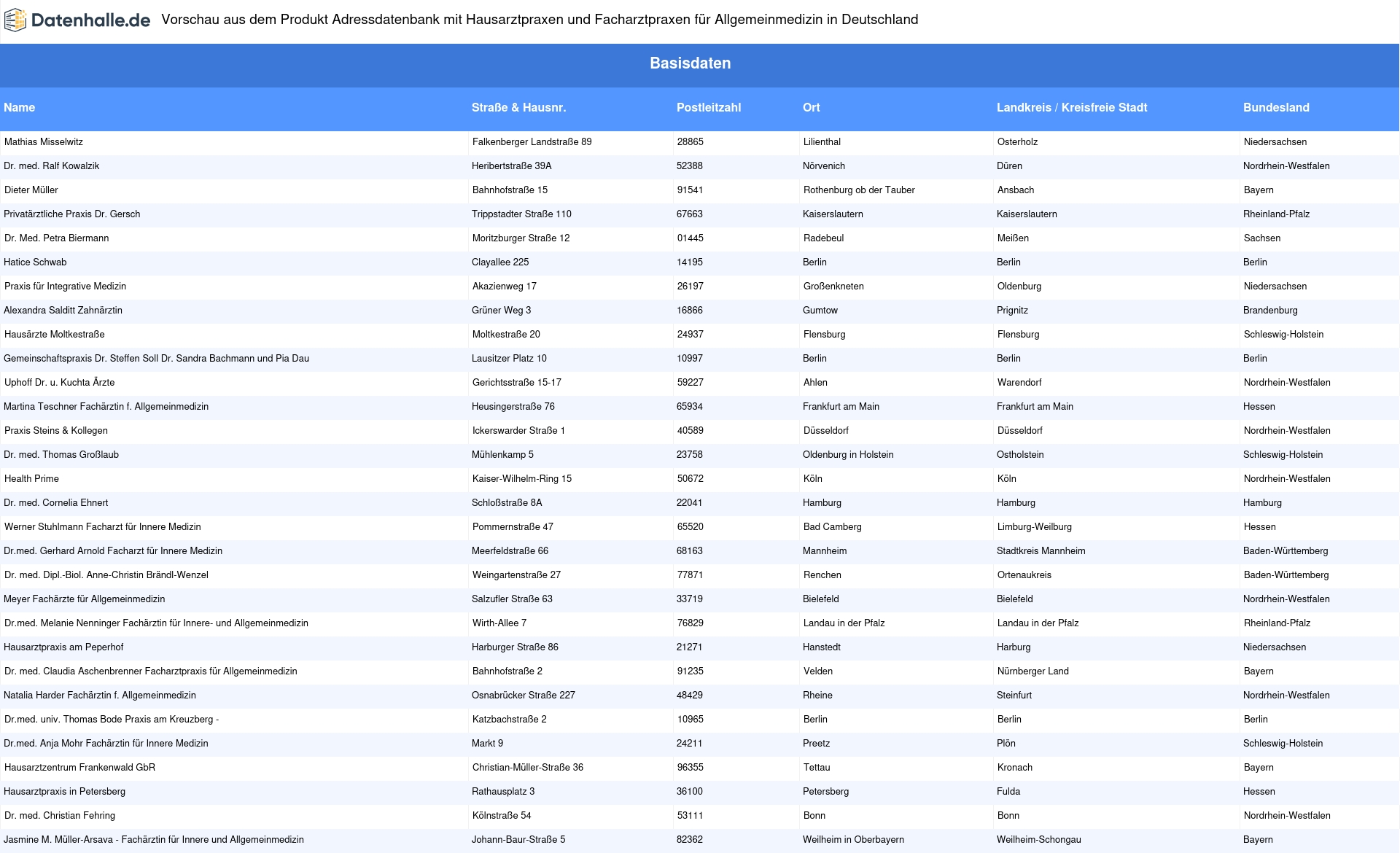The image size is (1400, 853).
Task: Click Hausärzte Moltkestraße name cell
Action: pyautogui.click(x=55, y=334)
